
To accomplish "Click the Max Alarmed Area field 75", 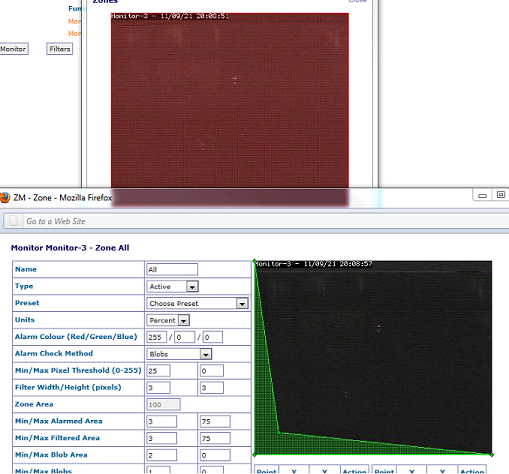I will click(x=215, y=421).
